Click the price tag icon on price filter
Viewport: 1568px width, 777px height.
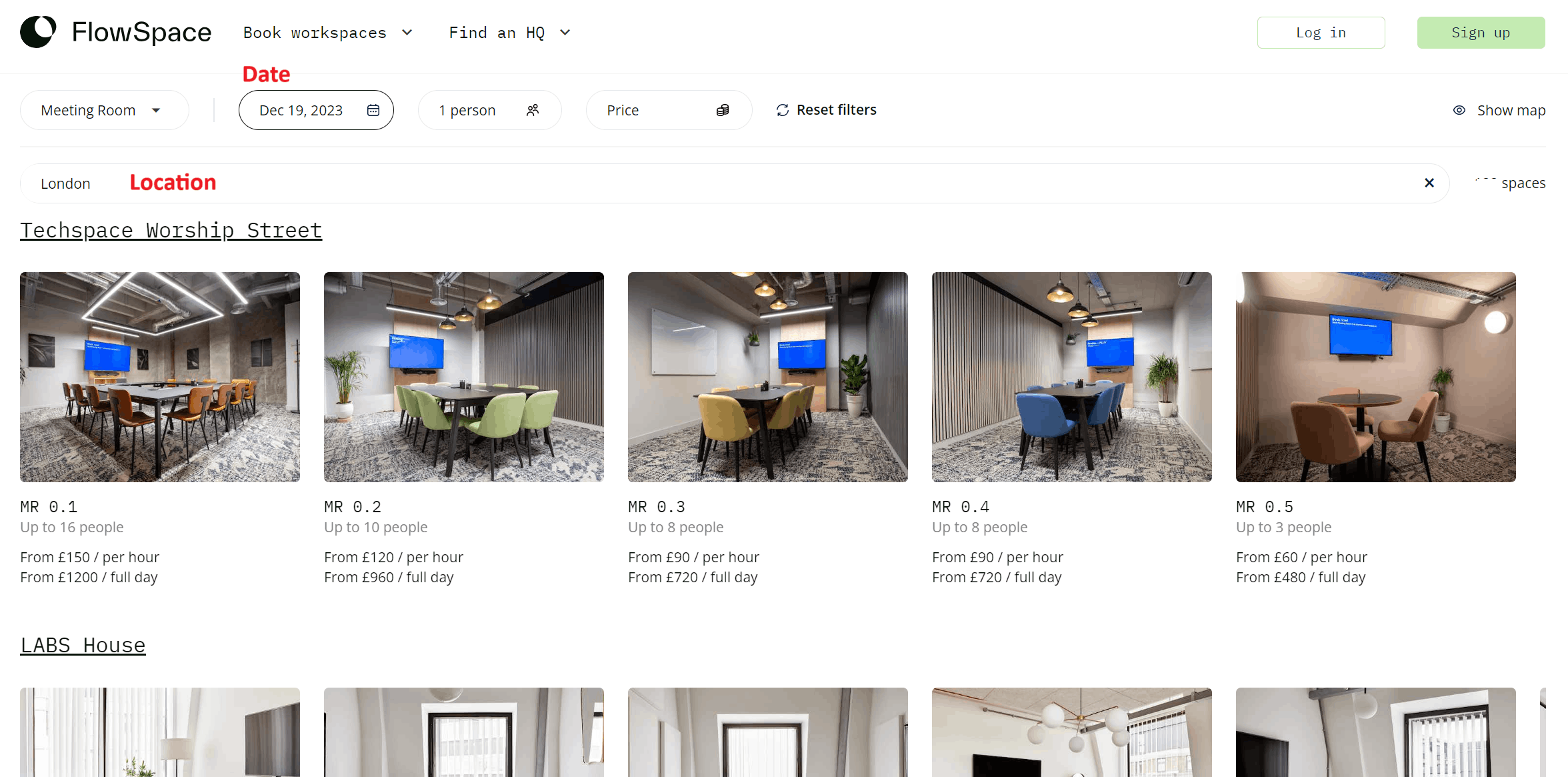pos(723,109)
